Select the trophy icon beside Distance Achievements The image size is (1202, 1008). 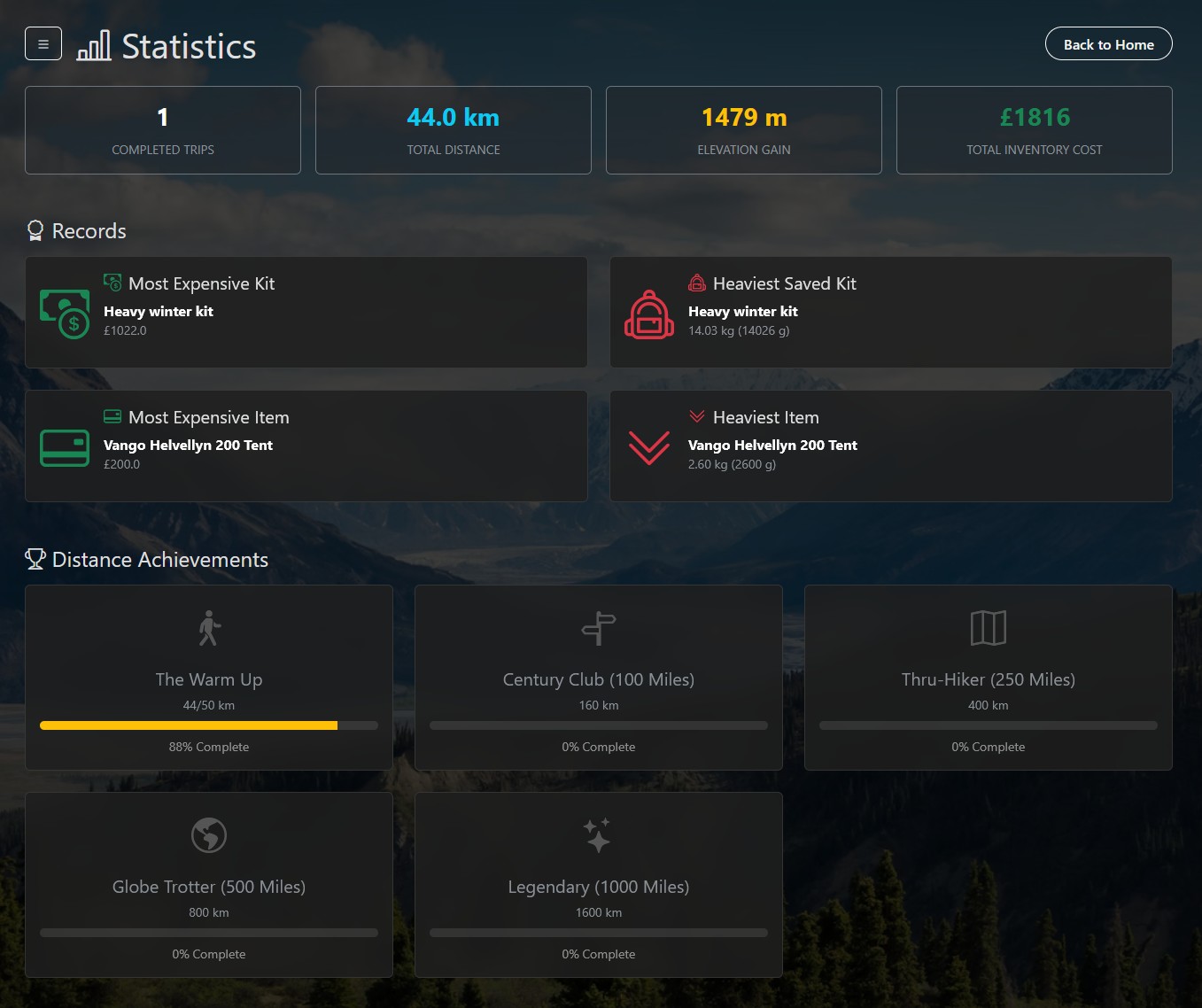(35, 559)
